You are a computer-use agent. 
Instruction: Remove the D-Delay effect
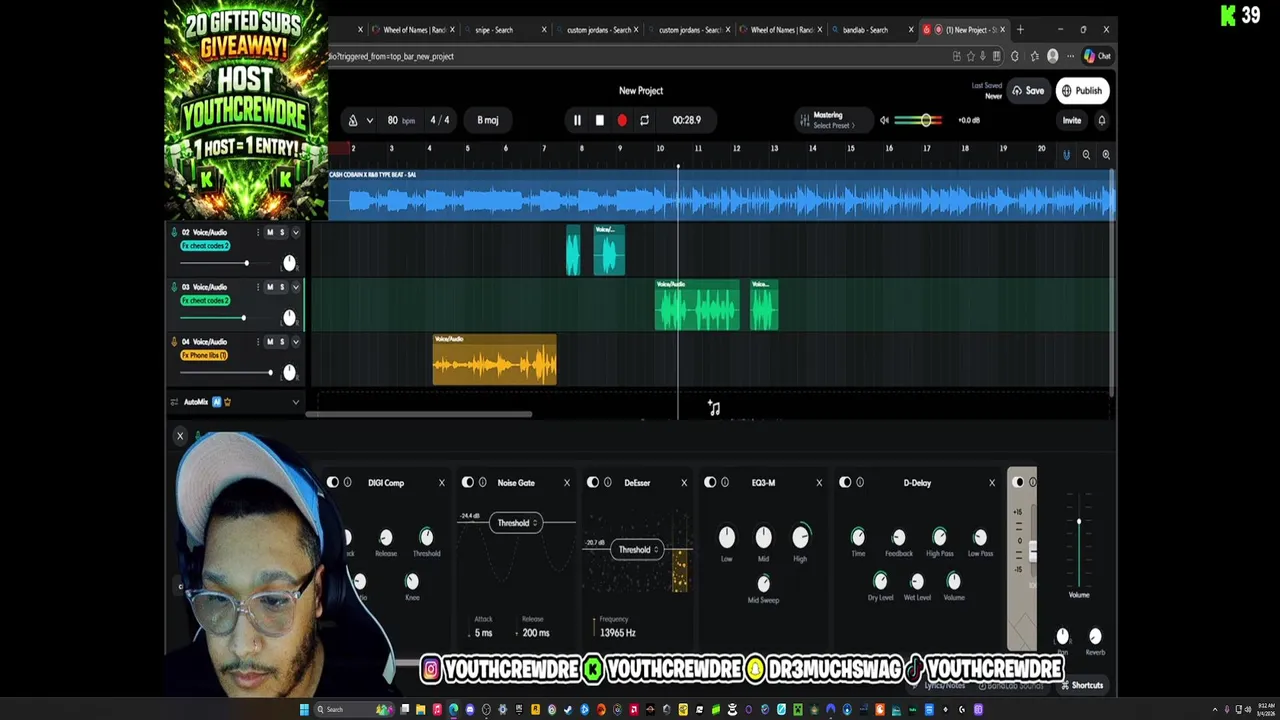tap(992, 483)
